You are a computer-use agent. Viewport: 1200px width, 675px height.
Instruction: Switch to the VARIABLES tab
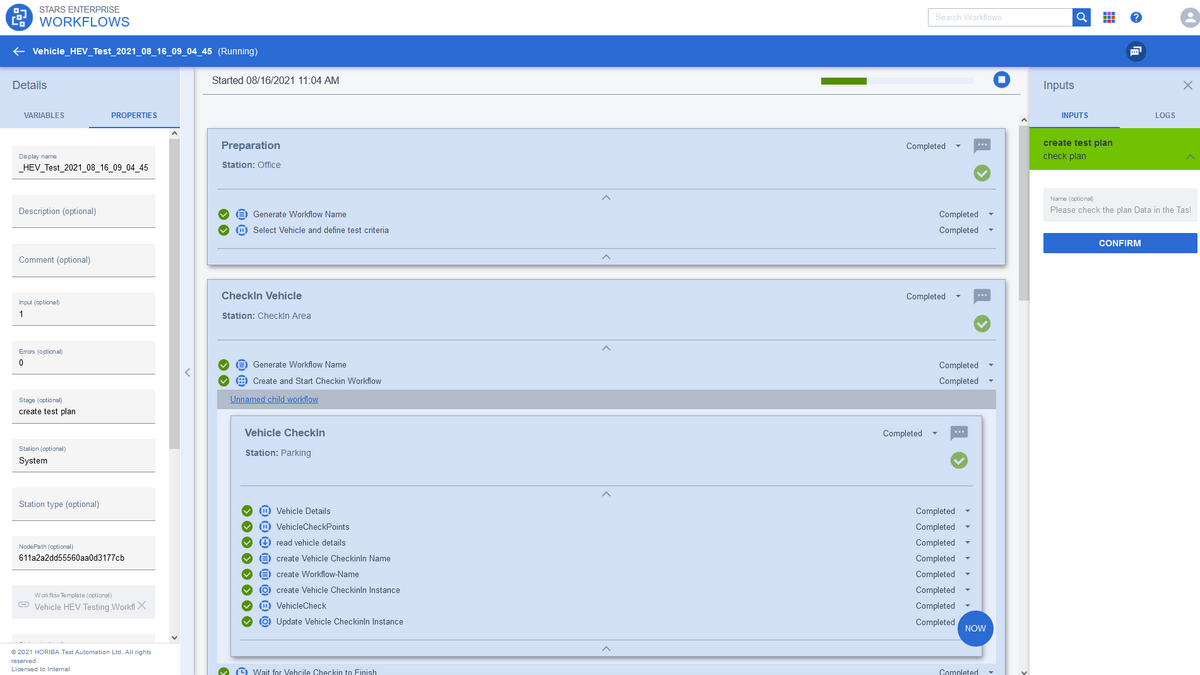point(44,115)
